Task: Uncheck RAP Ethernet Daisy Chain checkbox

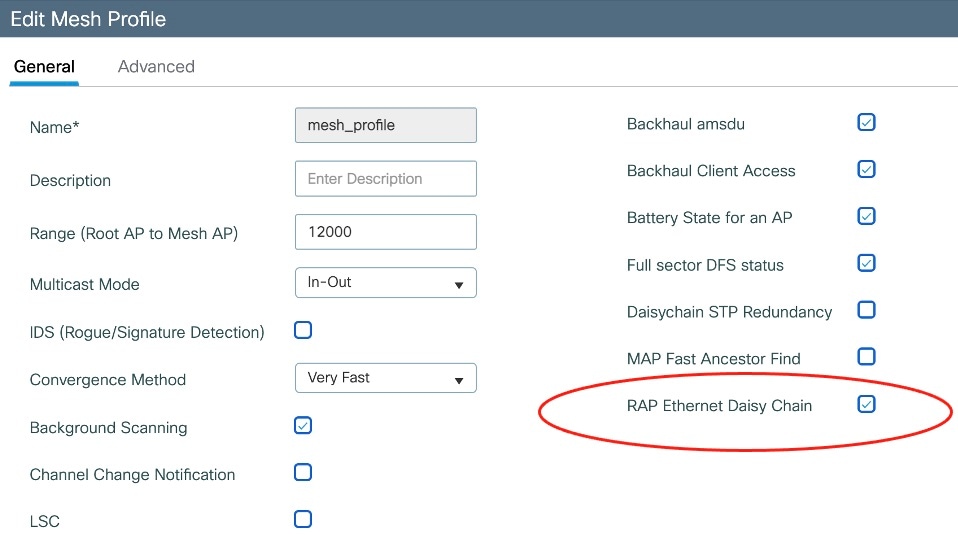Action: click(866, 404)
